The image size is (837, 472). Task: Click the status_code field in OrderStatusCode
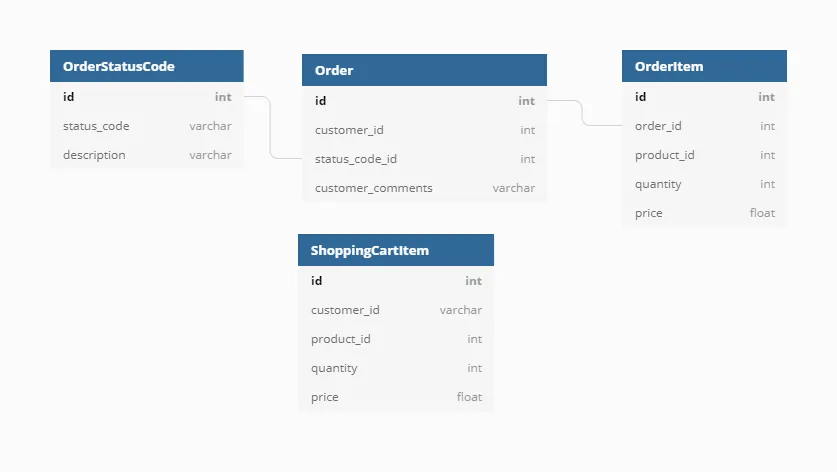[147, 126]
